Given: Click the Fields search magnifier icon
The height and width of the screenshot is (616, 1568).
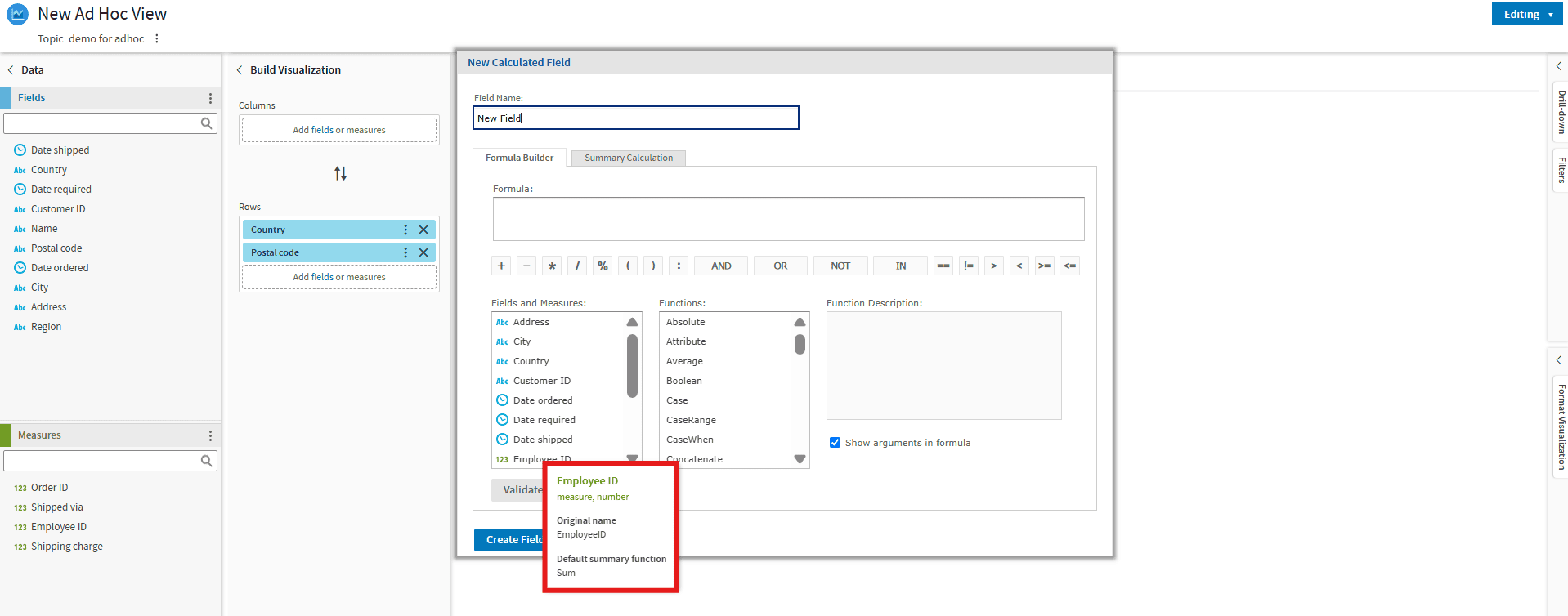Looking at the screenshot, I should 207,123.
